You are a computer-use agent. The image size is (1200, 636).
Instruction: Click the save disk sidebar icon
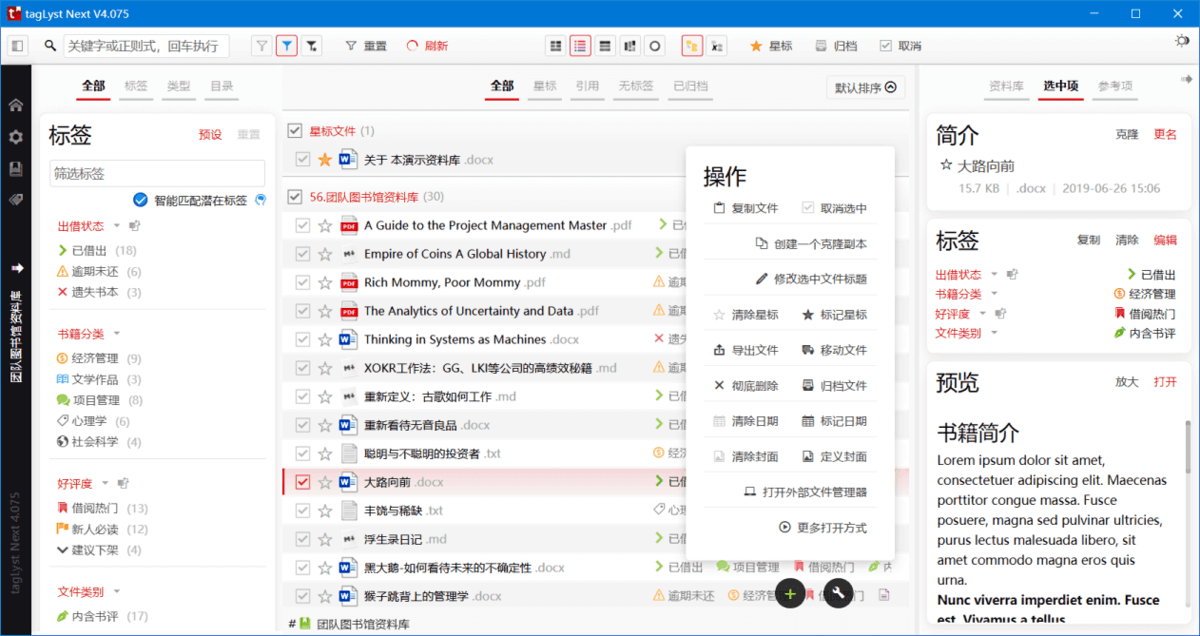(x=16, y=169)
